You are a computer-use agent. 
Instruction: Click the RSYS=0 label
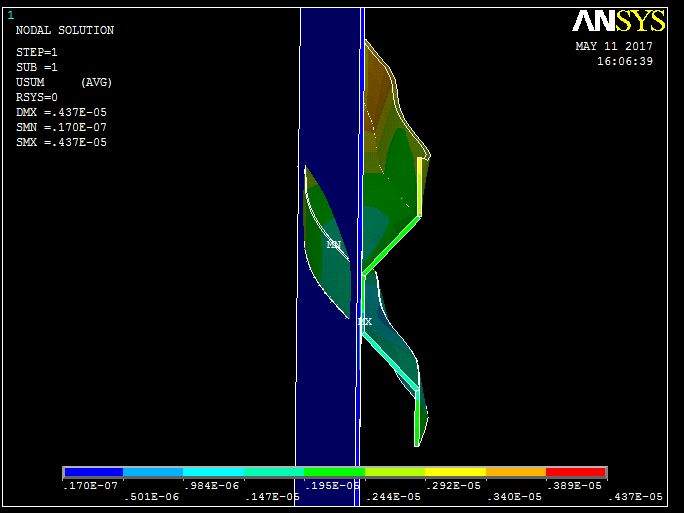click(37, 97)
